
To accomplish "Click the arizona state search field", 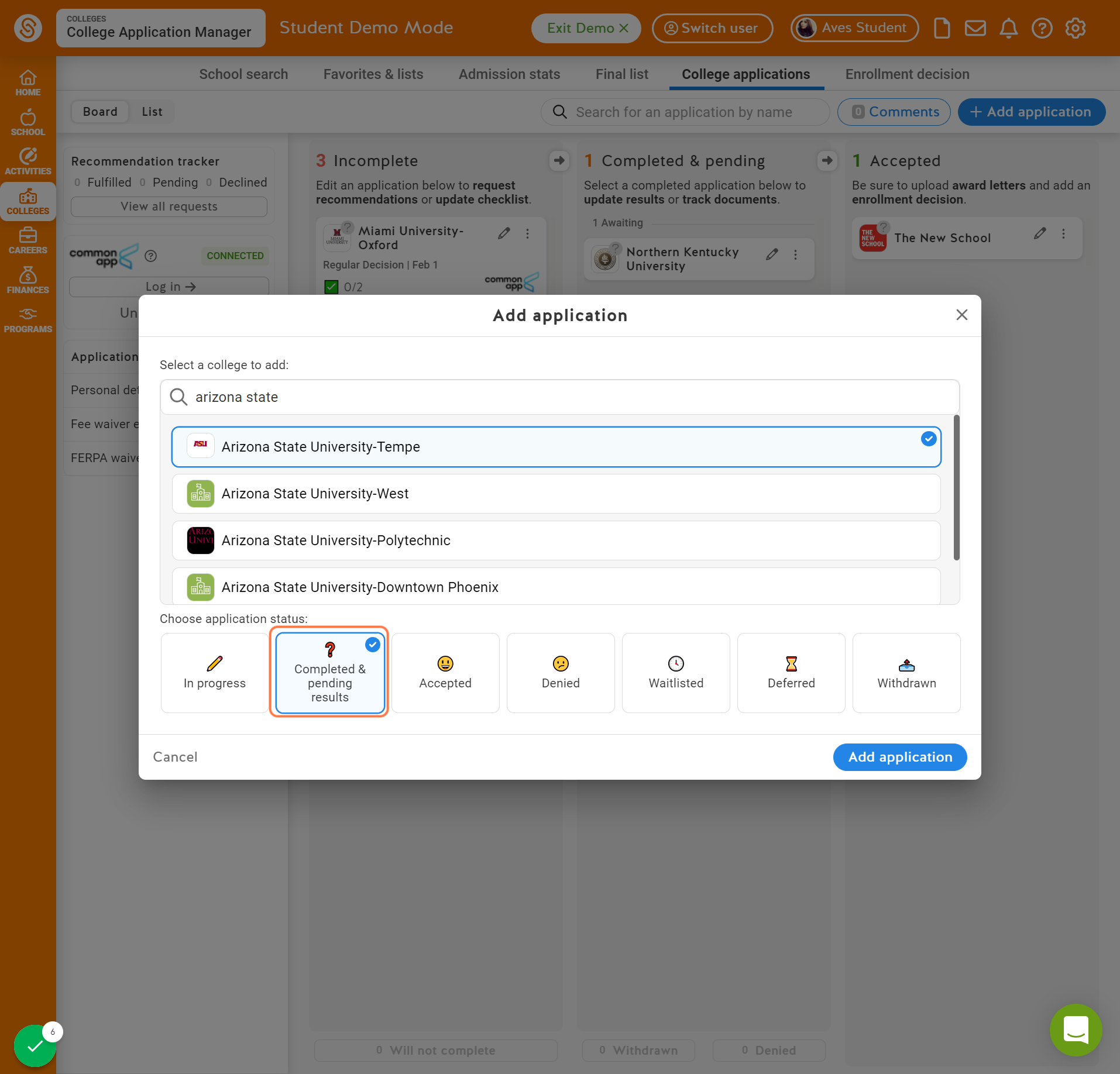I will (x=559, y=397).
